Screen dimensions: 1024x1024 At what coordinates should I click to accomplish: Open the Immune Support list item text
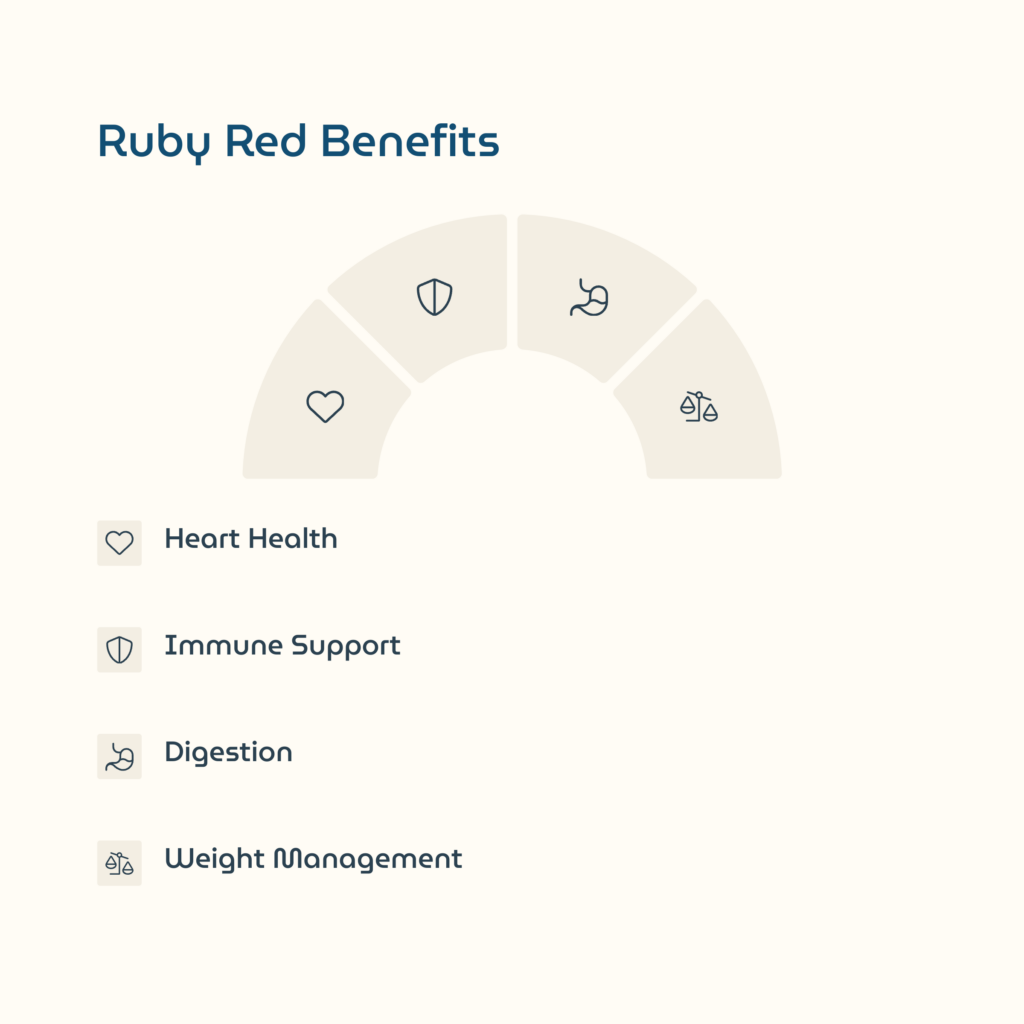click(282, 646)
